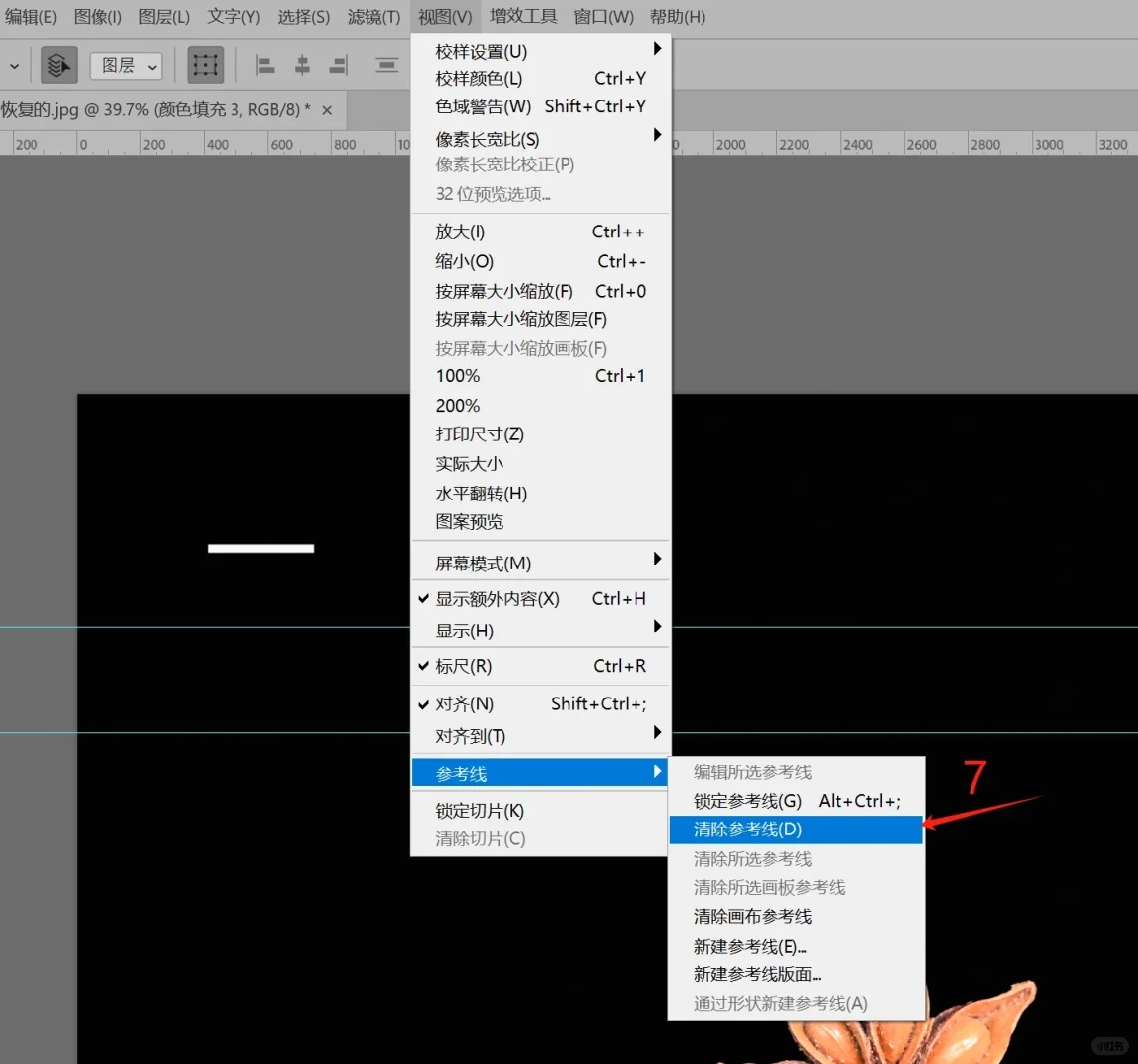Set zoom to 200%
1138x1064 pixels.
[x=541, y=405]
